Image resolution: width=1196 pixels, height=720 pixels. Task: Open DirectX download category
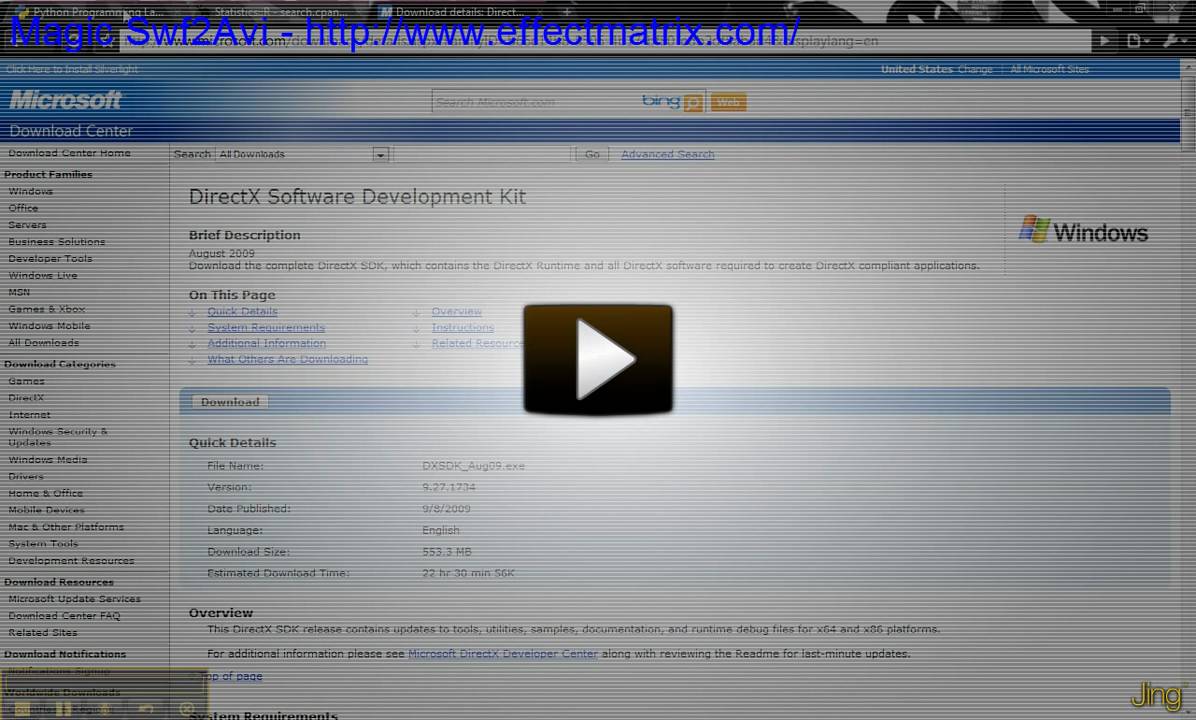coord(27,398)
